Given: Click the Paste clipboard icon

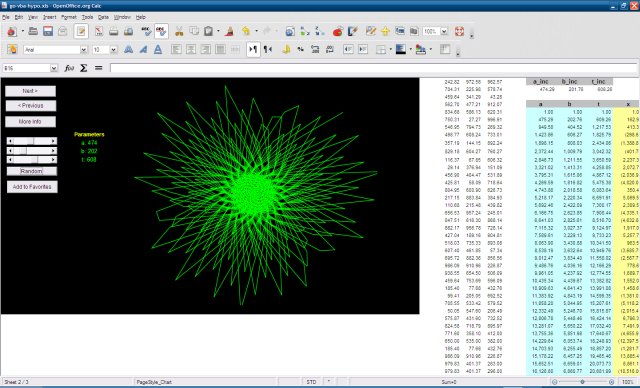Looking at the screenshot, I should (x=209, y=31).
